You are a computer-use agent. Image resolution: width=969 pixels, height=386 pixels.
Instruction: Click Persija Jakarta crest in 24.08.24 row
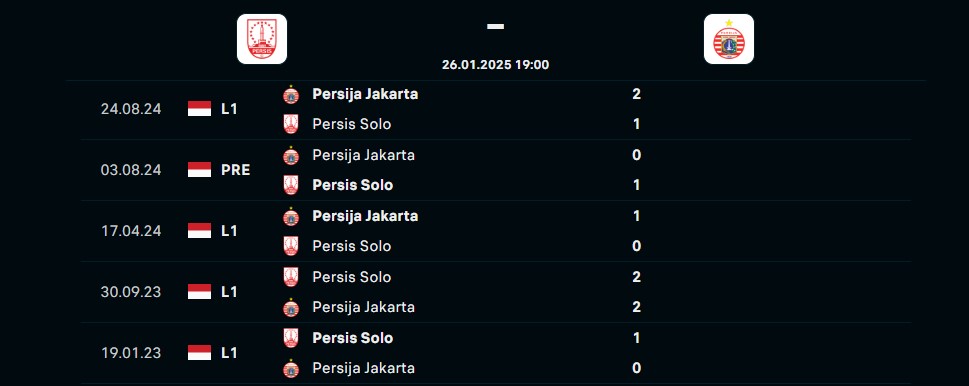291,94
